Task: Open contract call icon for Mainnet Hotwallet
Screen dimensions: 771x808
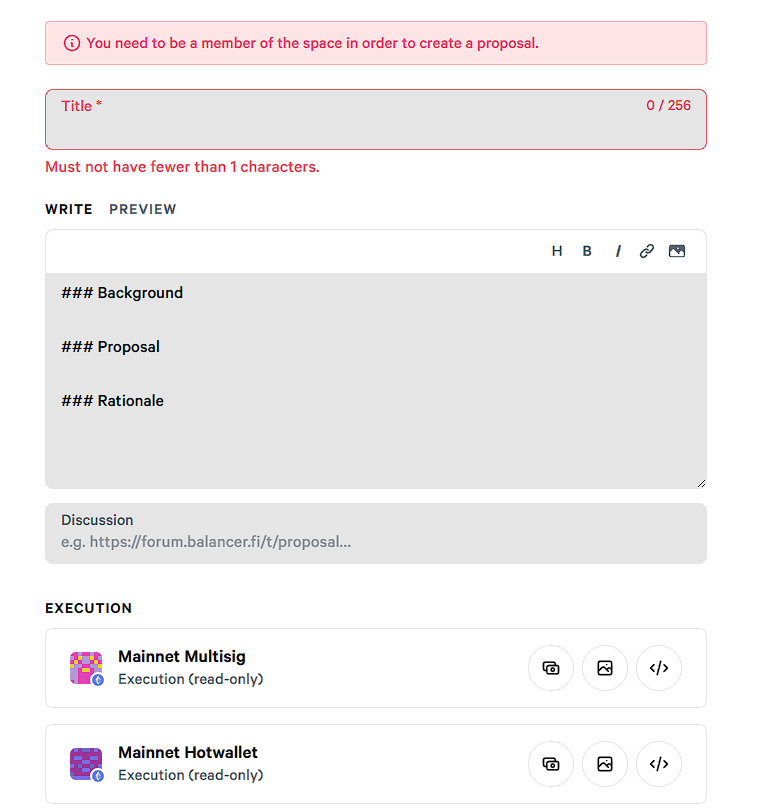Action: tap(659, 764)
